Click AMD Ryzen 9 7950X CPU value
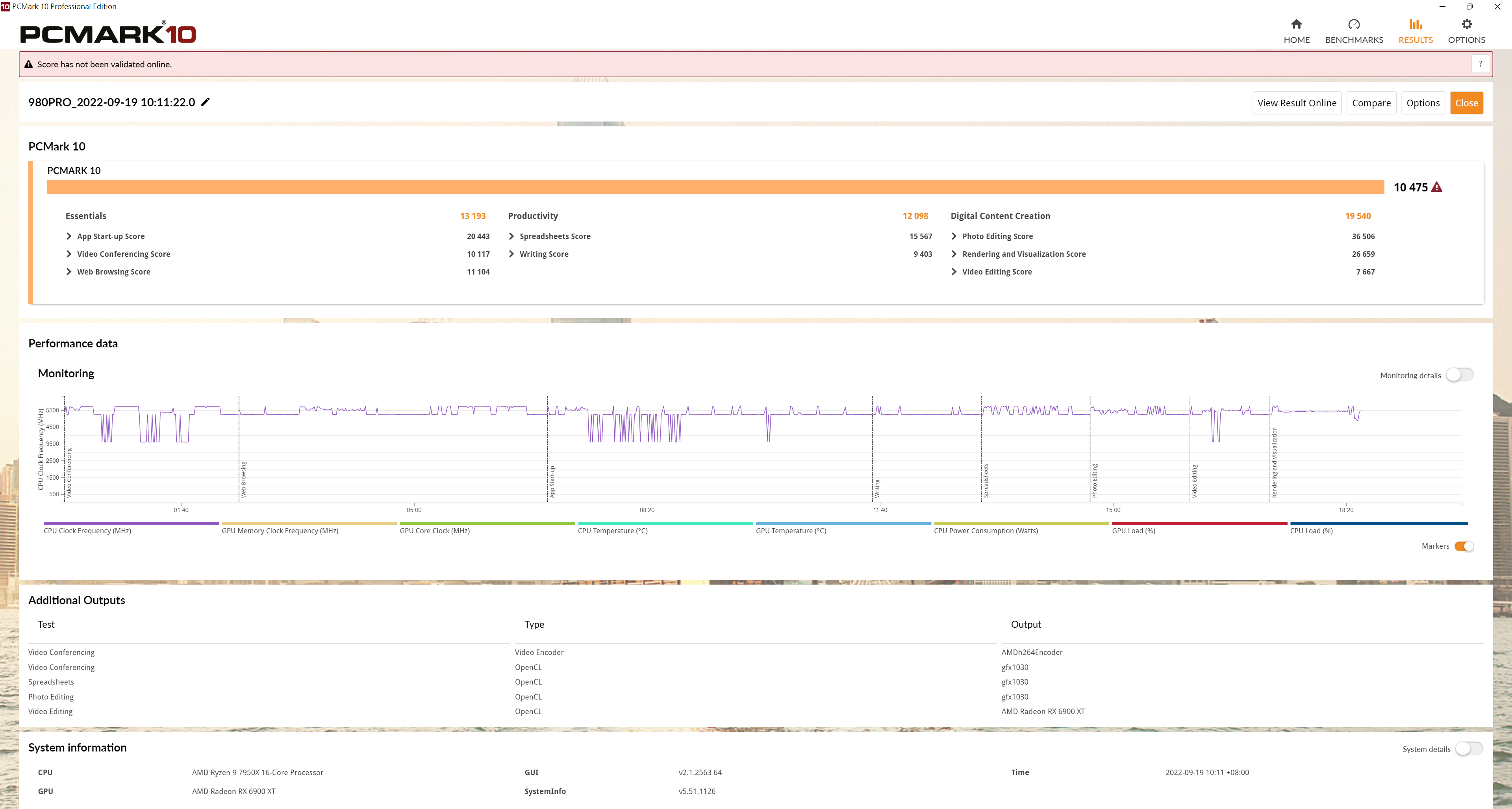The height and width of the screenshot is (809, 1512). [257, 772]
